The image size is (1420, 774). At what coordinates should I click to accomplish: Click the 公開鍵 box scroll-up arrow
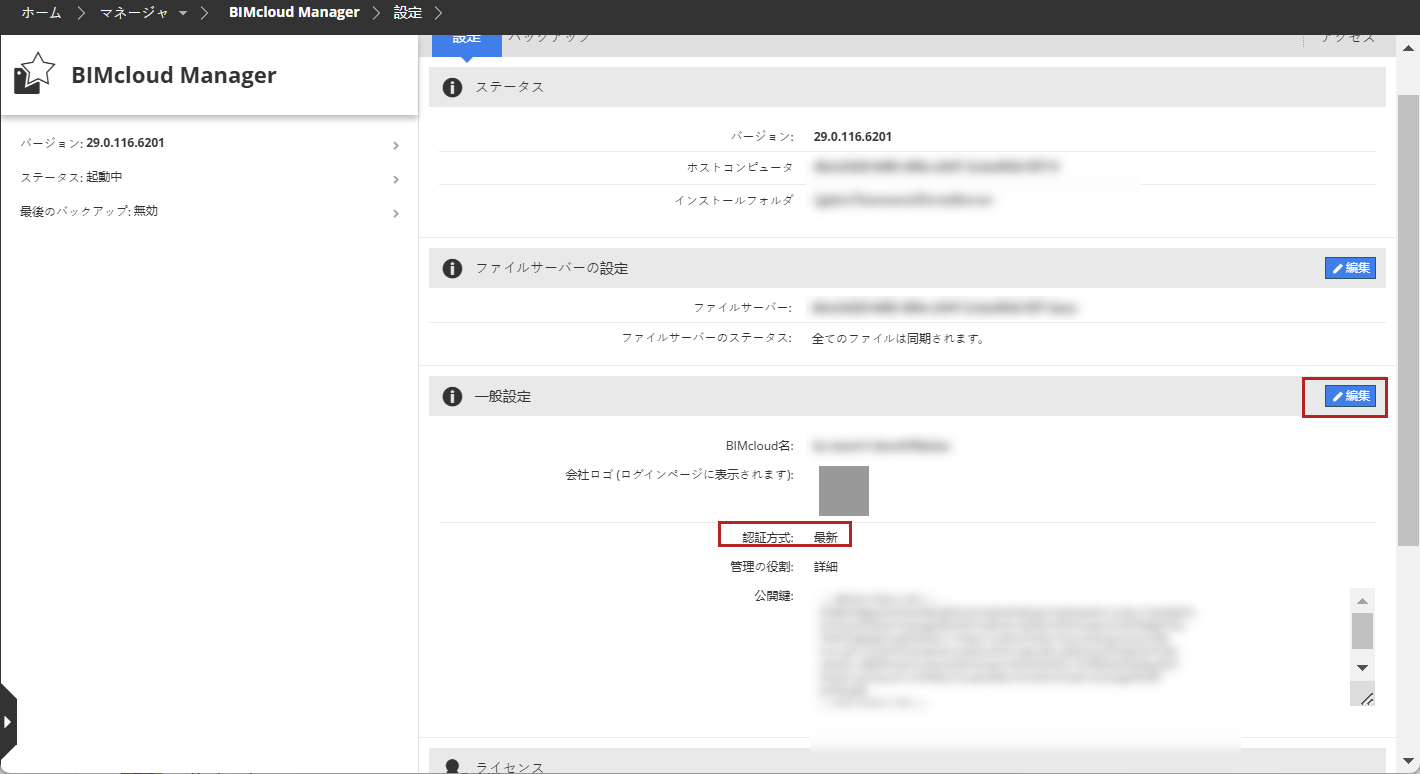pyautogui.click(x=1362, y=601)
